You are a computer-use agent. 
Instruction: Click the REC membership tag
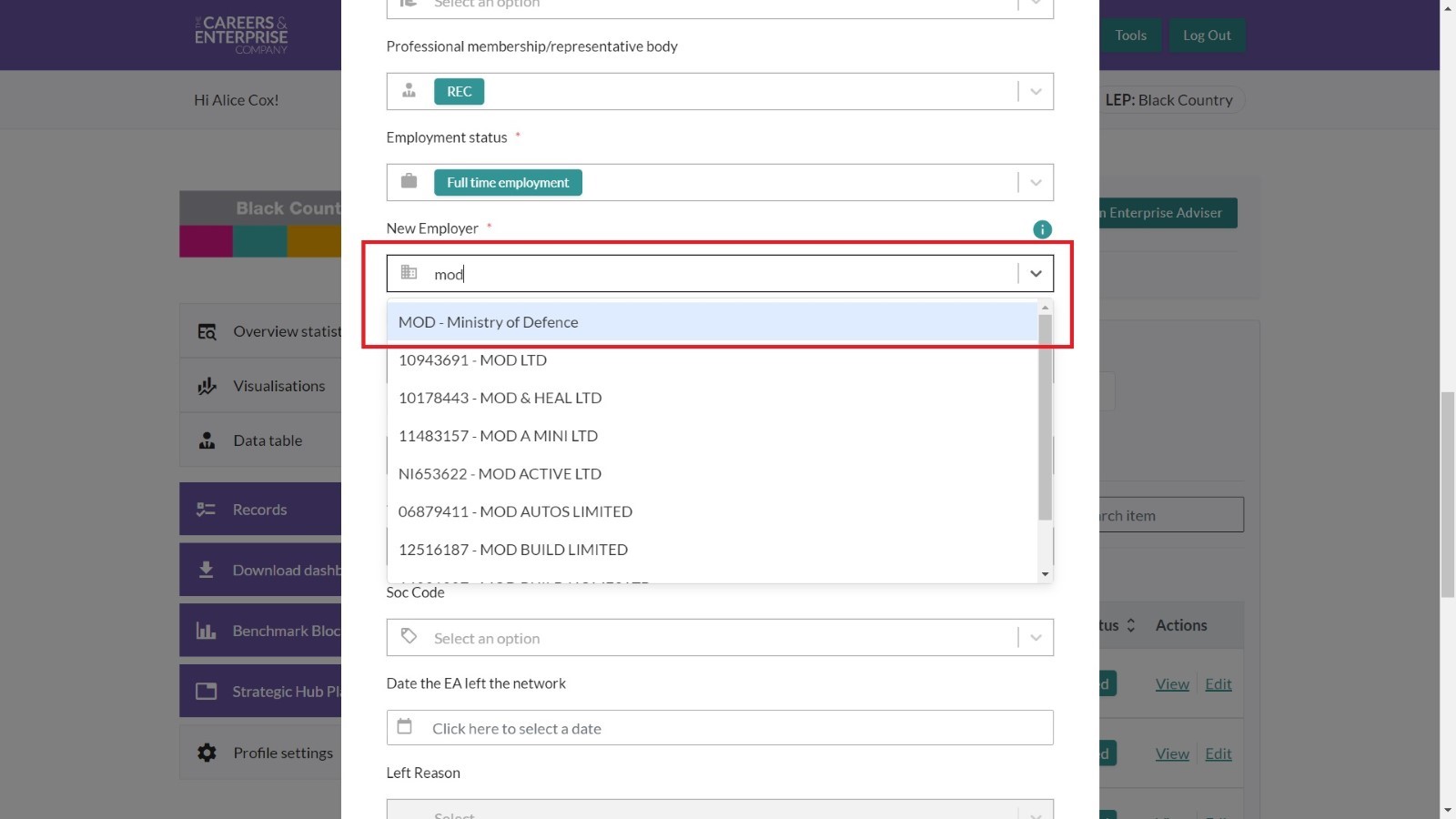(x=459, y=91)
